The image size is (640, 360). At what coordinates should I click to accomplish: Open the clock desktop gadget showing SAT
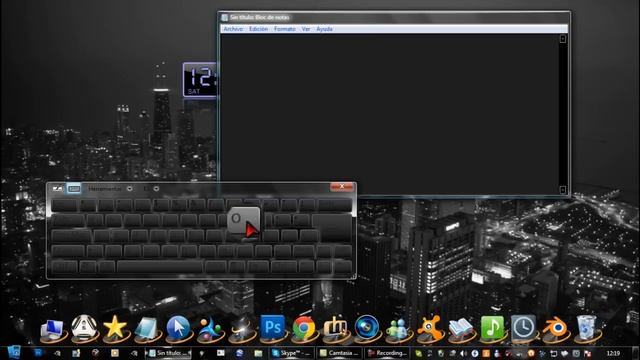pos(200,80)
